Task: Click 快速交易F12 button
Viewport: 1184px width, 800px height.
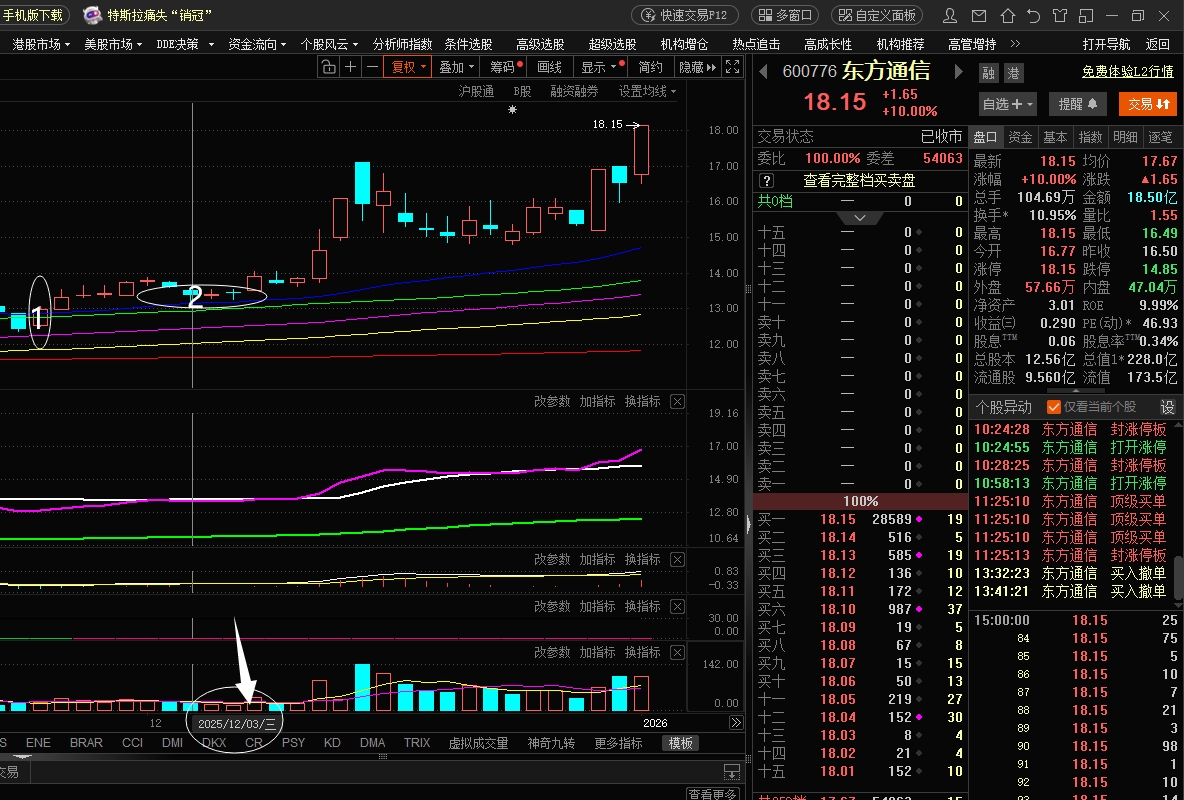Action: [x=683, y=15]
